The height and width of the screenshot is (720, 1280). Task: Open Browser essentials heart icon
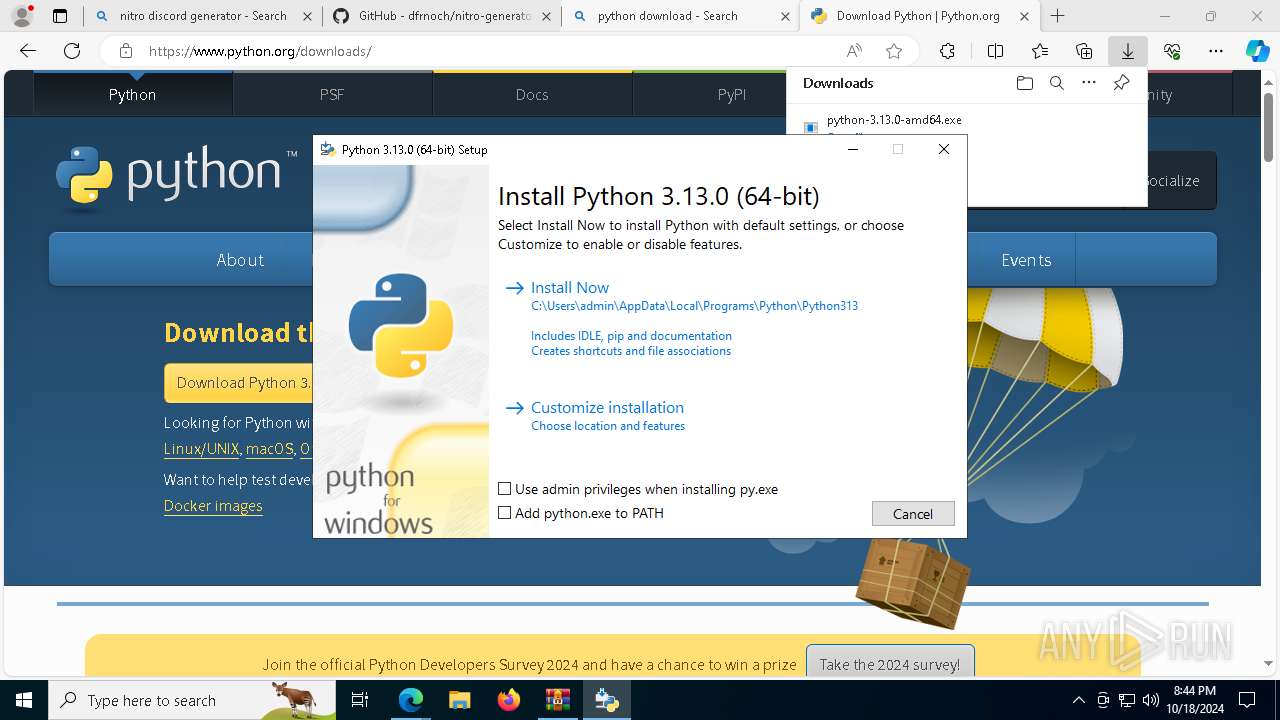(1172, 51)
